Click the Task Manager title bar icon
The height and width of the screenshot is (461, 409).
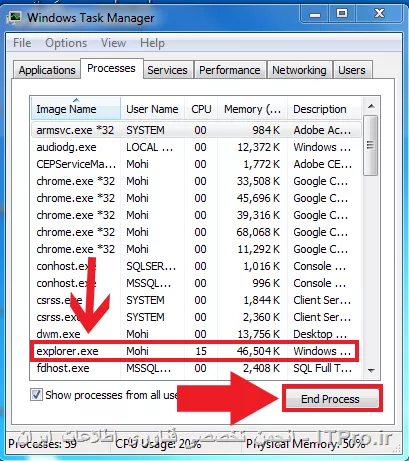[14, 17]
